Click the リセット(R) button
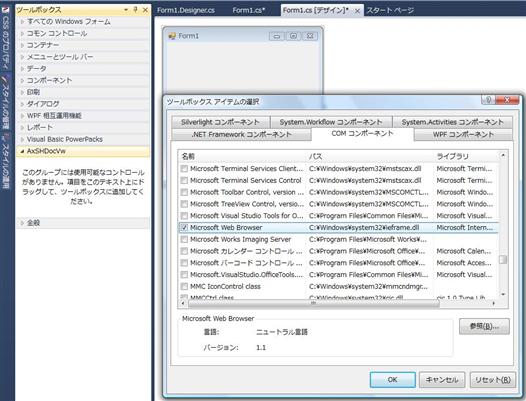 pos(492,380)
